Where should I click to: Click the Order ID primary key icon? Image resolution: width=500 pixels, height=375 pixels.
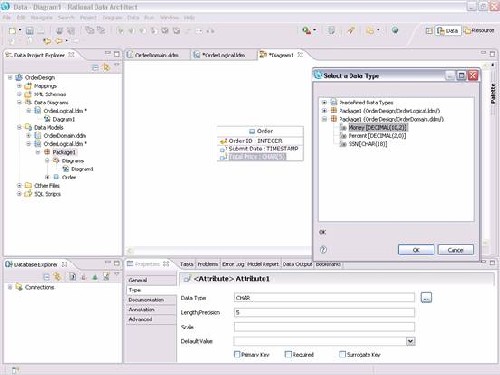click(x=223, y=141)
